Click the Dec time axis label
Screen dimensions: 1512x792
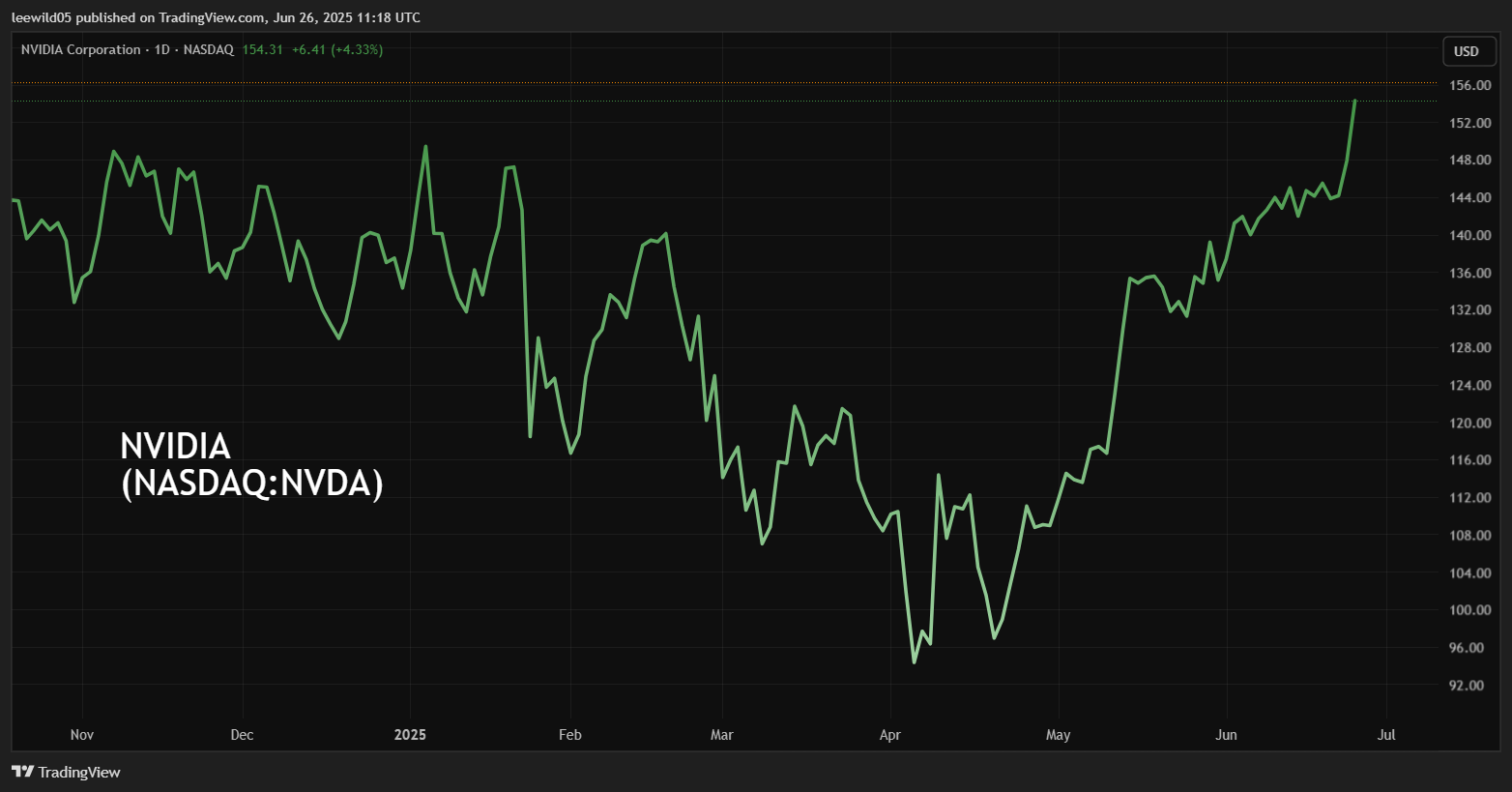click(242, 735)
